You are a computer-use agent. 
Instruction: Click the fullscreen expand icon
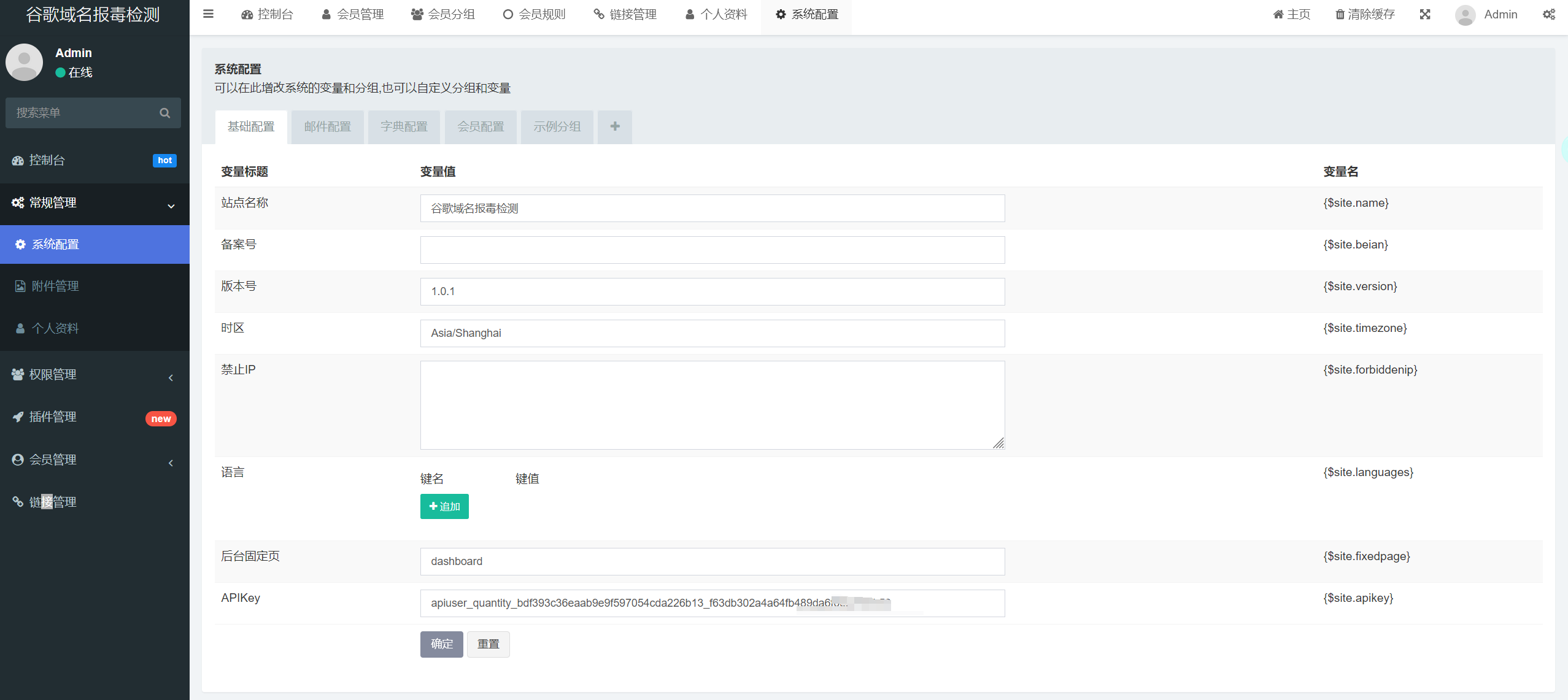pyautogui.click(x=1425, y=14)
